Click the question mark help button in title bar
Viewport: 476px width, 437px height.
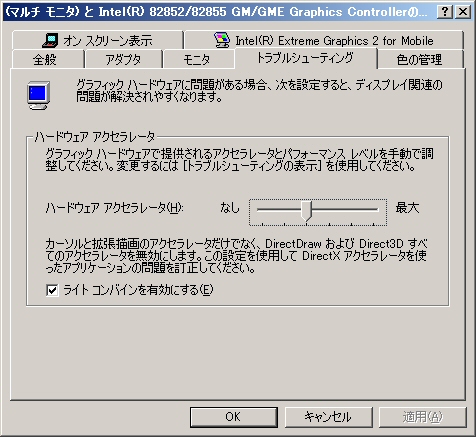(445, 12)
